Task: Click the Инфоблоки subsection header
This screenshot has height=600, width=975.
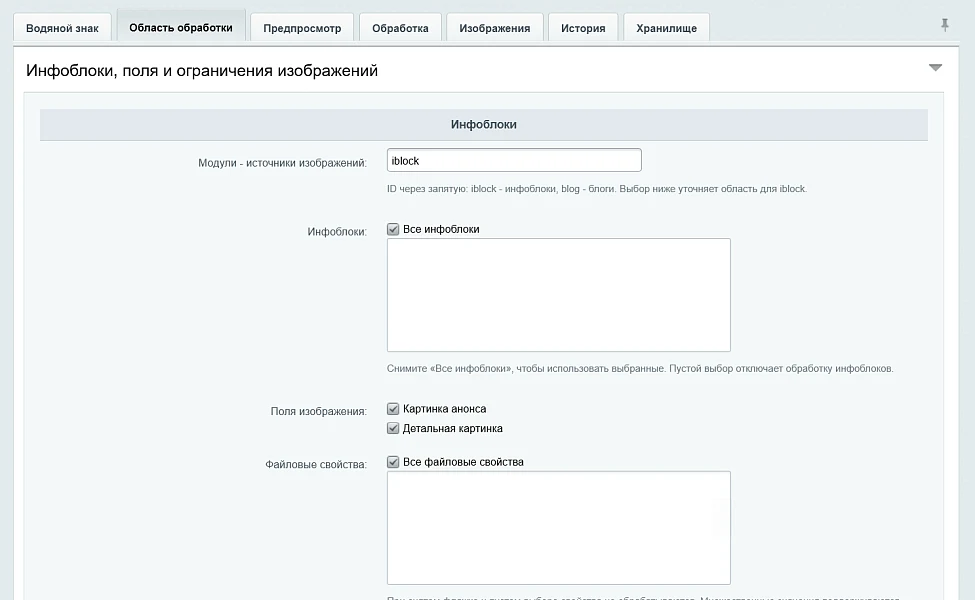Action: pyautogui.click(x=484, y=124)
